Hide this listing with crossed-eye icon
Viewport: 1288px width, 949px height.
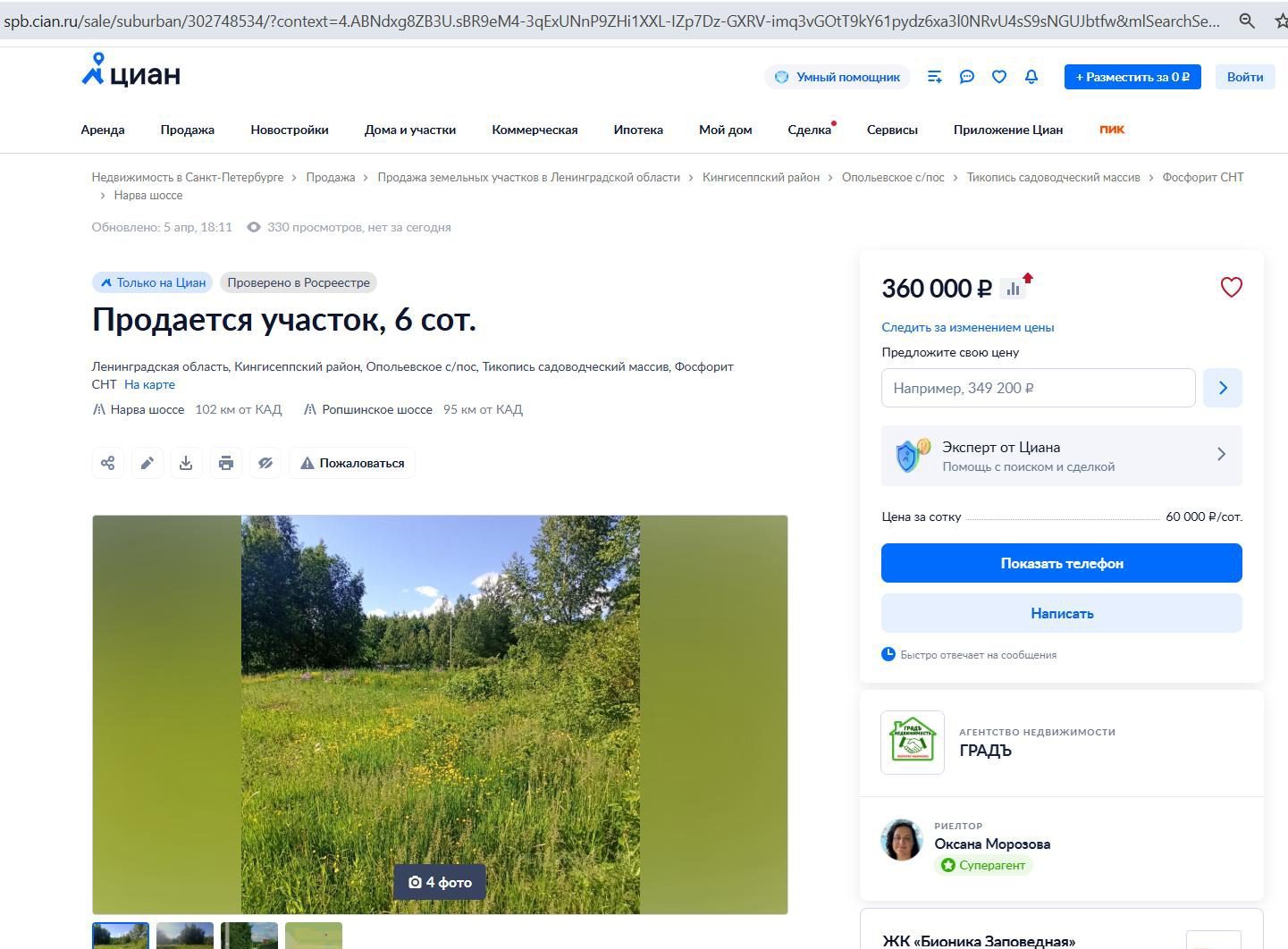click(265, 463)
